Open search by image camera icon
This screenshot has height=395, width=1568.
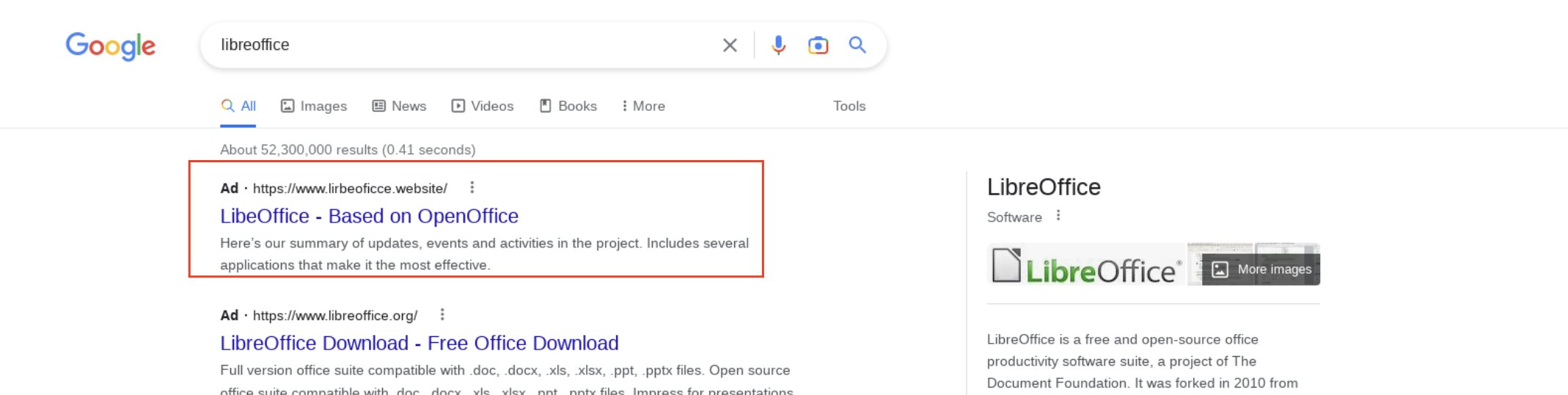tap(818, 46)
